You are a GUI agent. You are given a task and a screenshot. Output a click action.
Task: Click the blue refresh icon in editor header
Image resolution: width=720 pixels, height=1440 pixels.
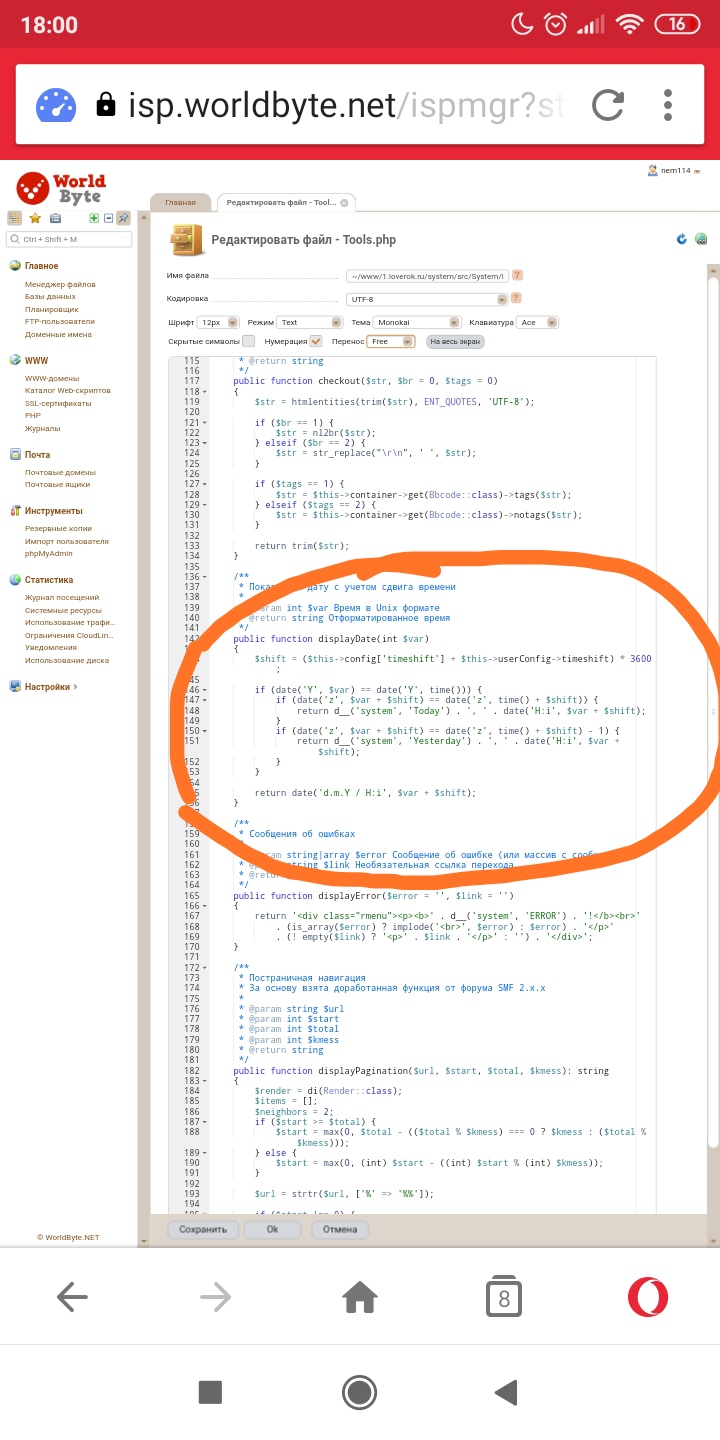[682, 239]
